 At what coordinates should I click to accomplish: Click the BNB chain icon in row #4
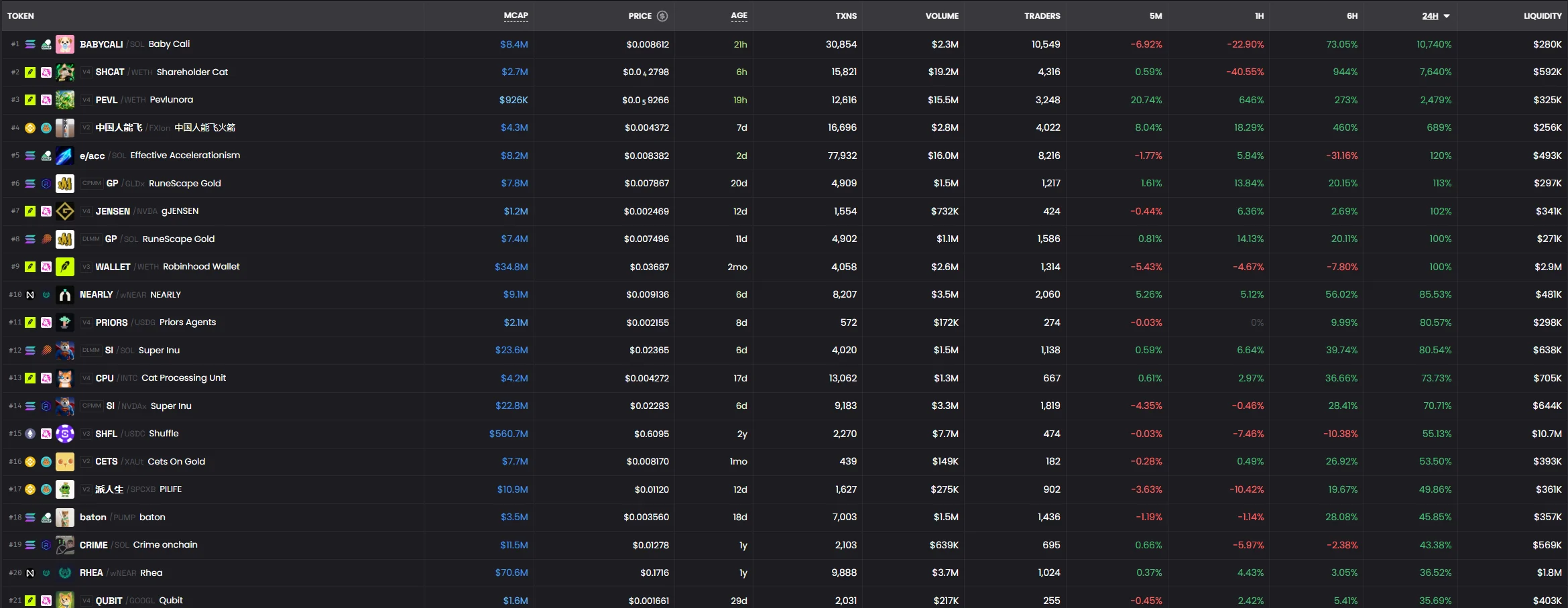pyautogui.click(x=30, y=128)
